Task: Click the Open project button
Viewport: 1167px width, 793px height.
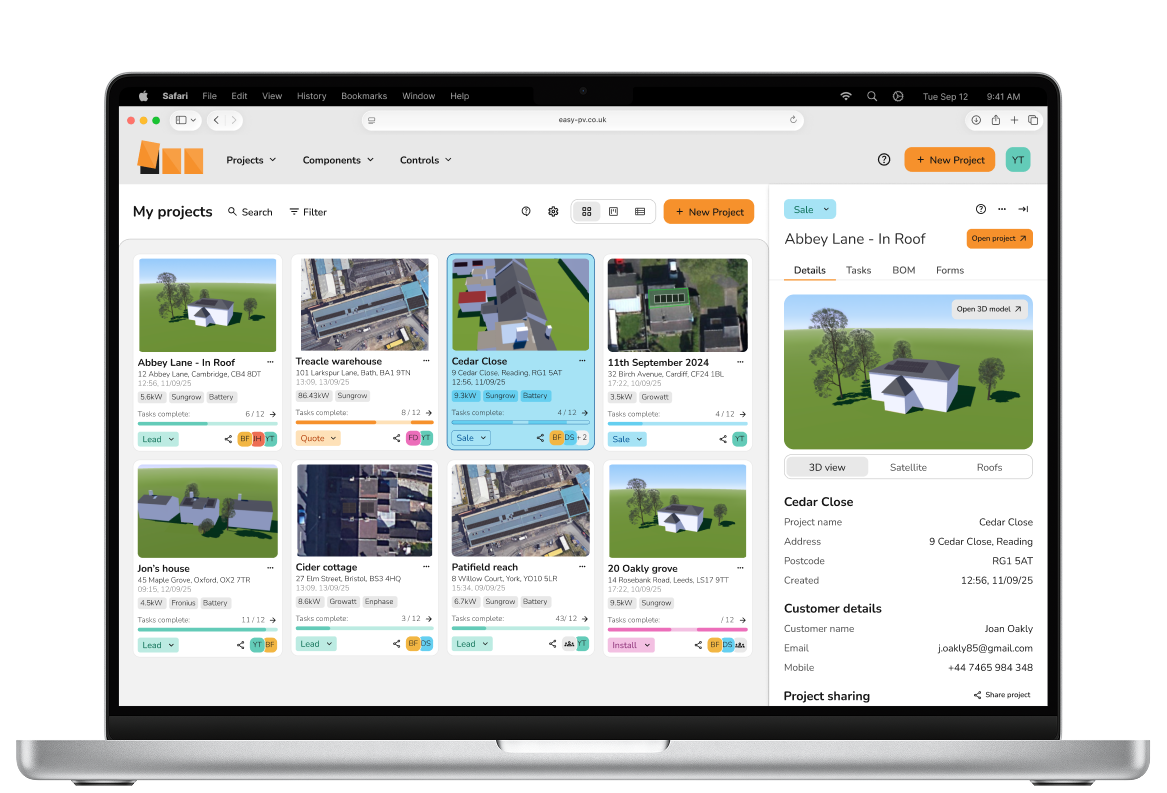Action: pos(999,239)
